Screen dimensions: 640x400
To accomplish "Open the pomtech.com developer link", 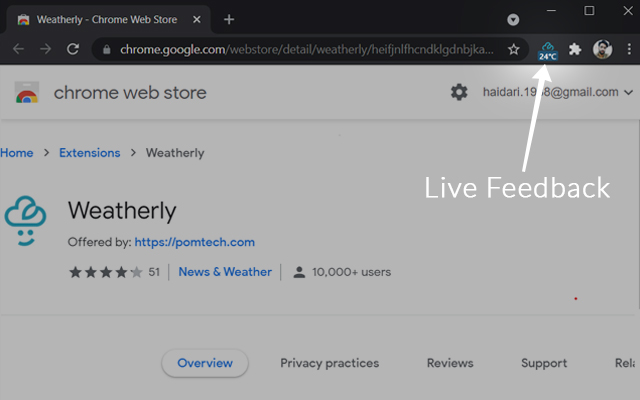I will pos(194,242).
